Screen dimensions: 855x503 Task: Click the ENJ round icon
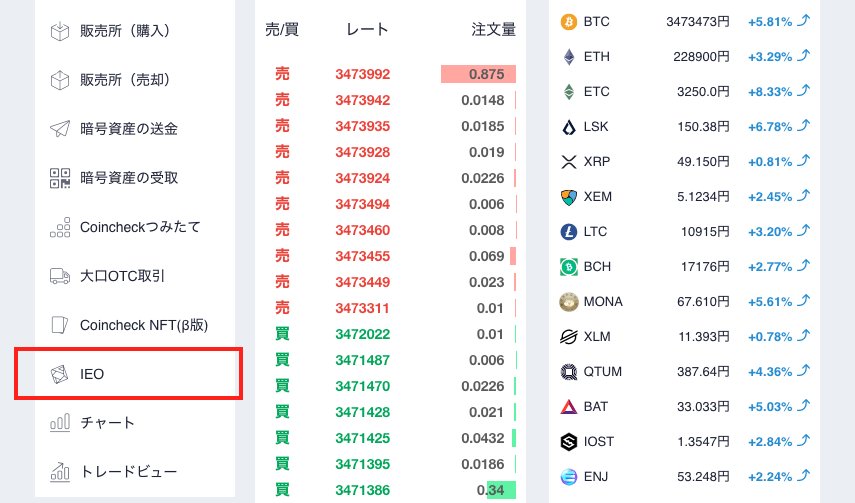pos(569,477)
